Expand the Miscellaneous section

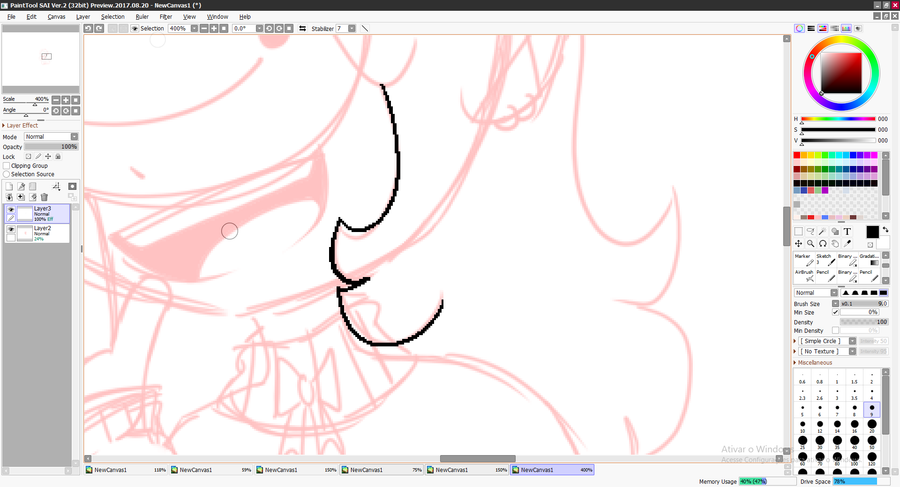click(813, 362)
